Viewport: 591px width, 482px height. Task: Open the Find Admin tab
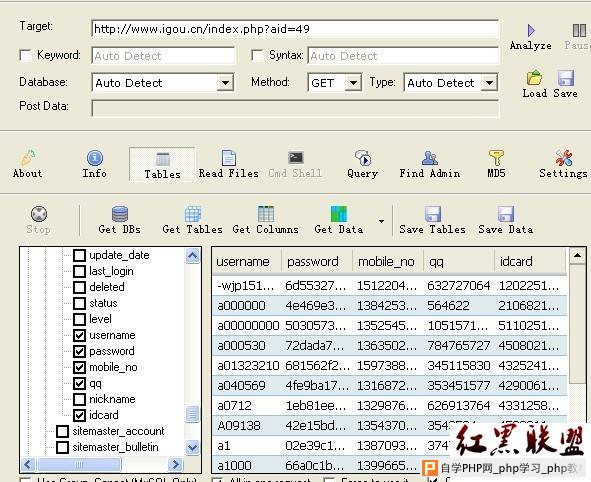[430, 164]
